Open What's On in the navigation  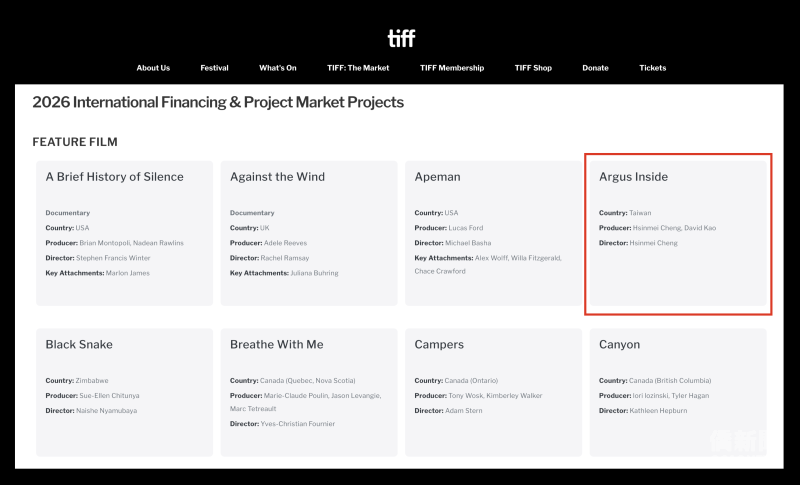point(278,68)
